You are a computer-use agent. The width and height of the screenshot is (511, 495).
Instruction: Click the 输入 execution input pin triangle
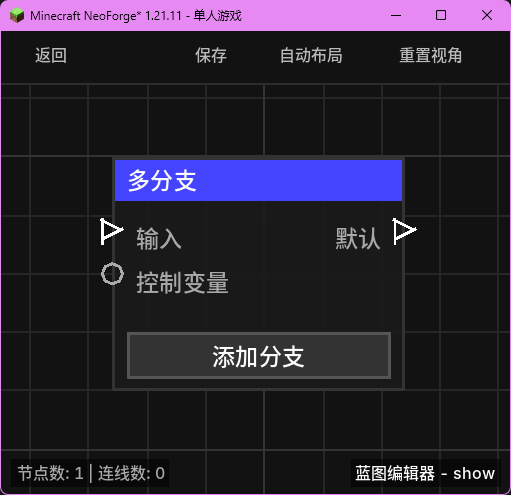click(112, 231)
